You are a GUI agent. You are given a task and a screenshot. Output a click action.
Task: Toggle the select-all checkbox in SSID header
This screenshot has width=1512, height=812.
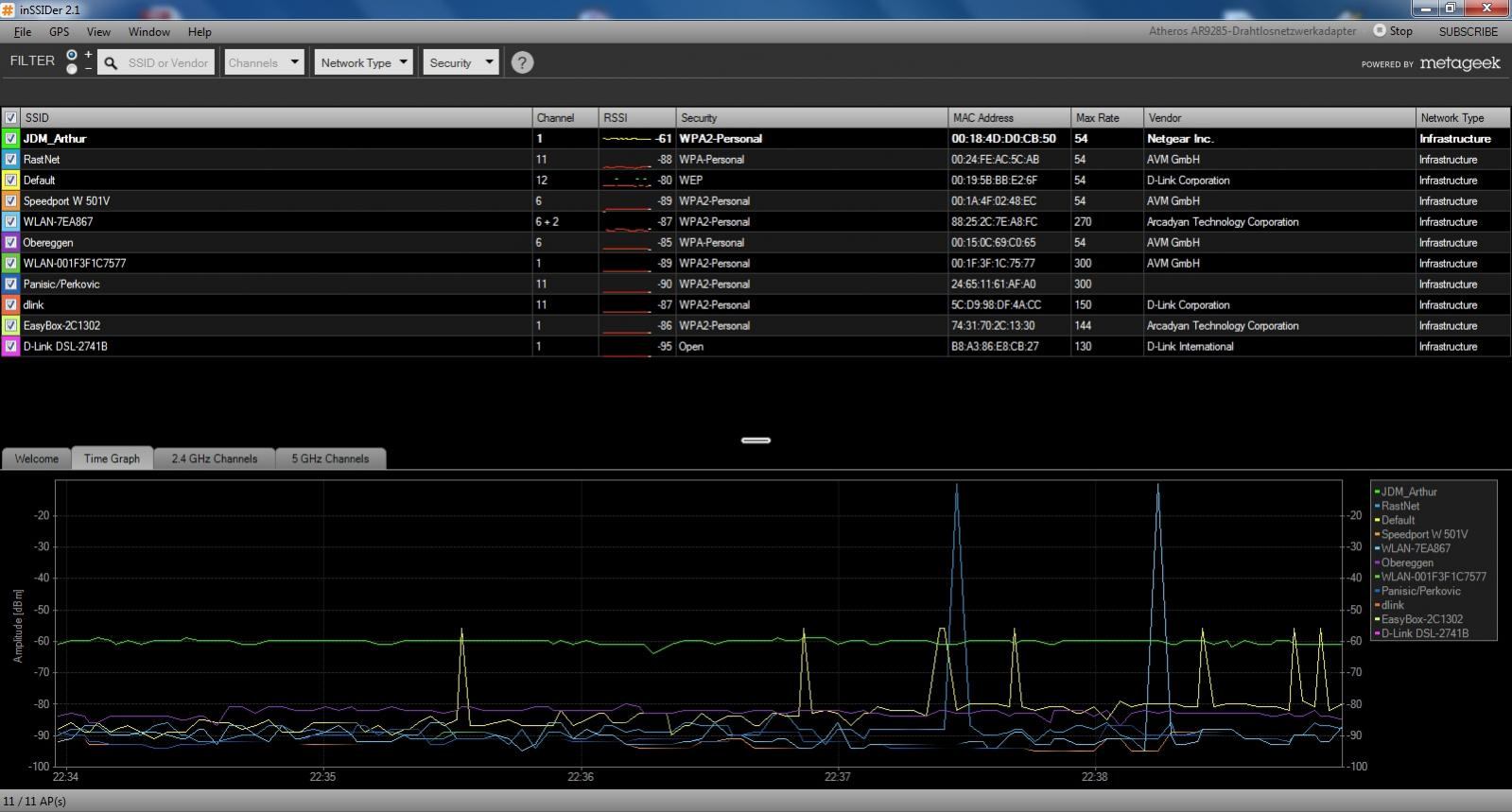coord(10,117)
